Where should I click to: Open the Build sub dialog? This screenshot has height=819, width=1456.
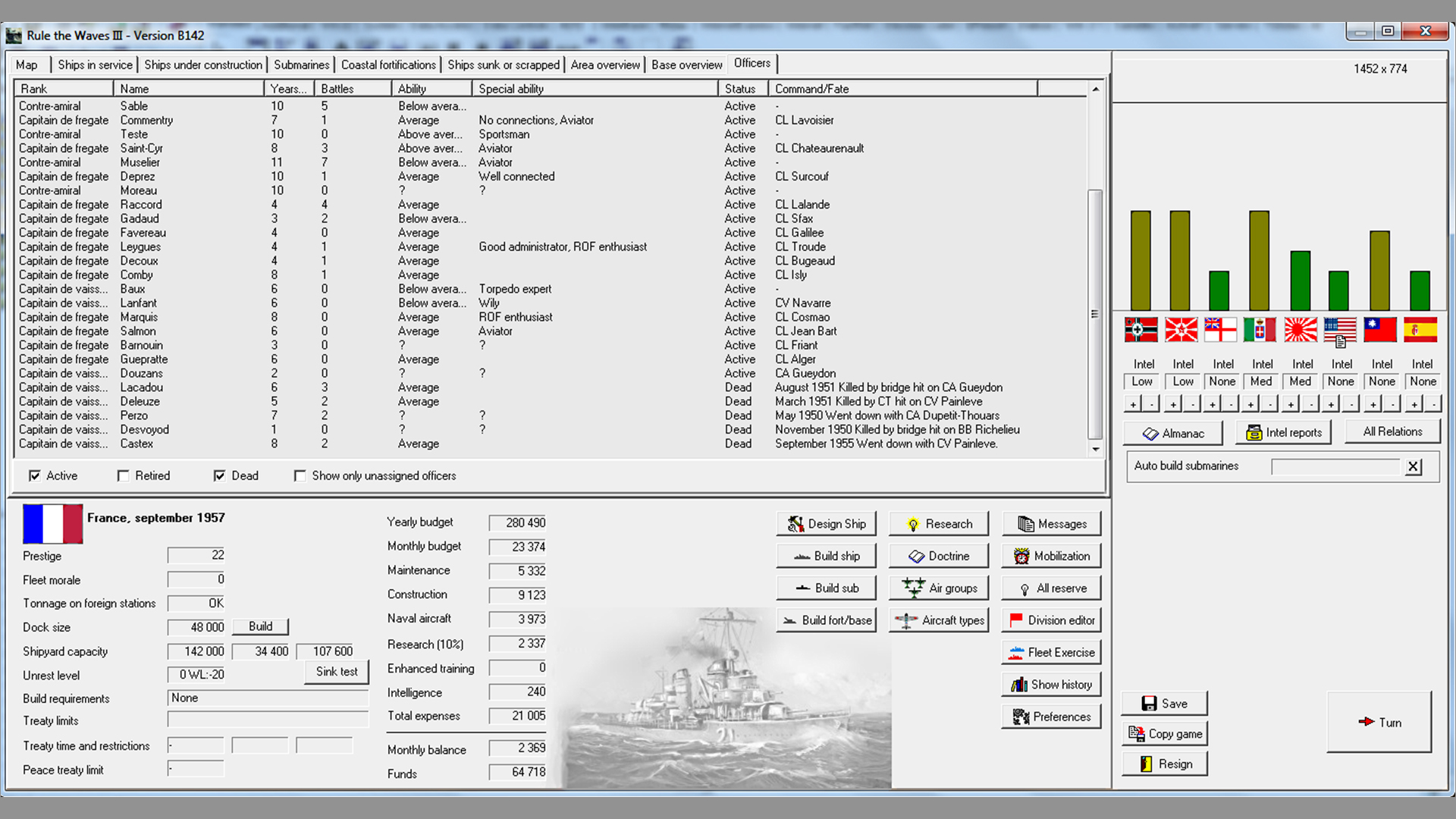[x=826, y=588]
